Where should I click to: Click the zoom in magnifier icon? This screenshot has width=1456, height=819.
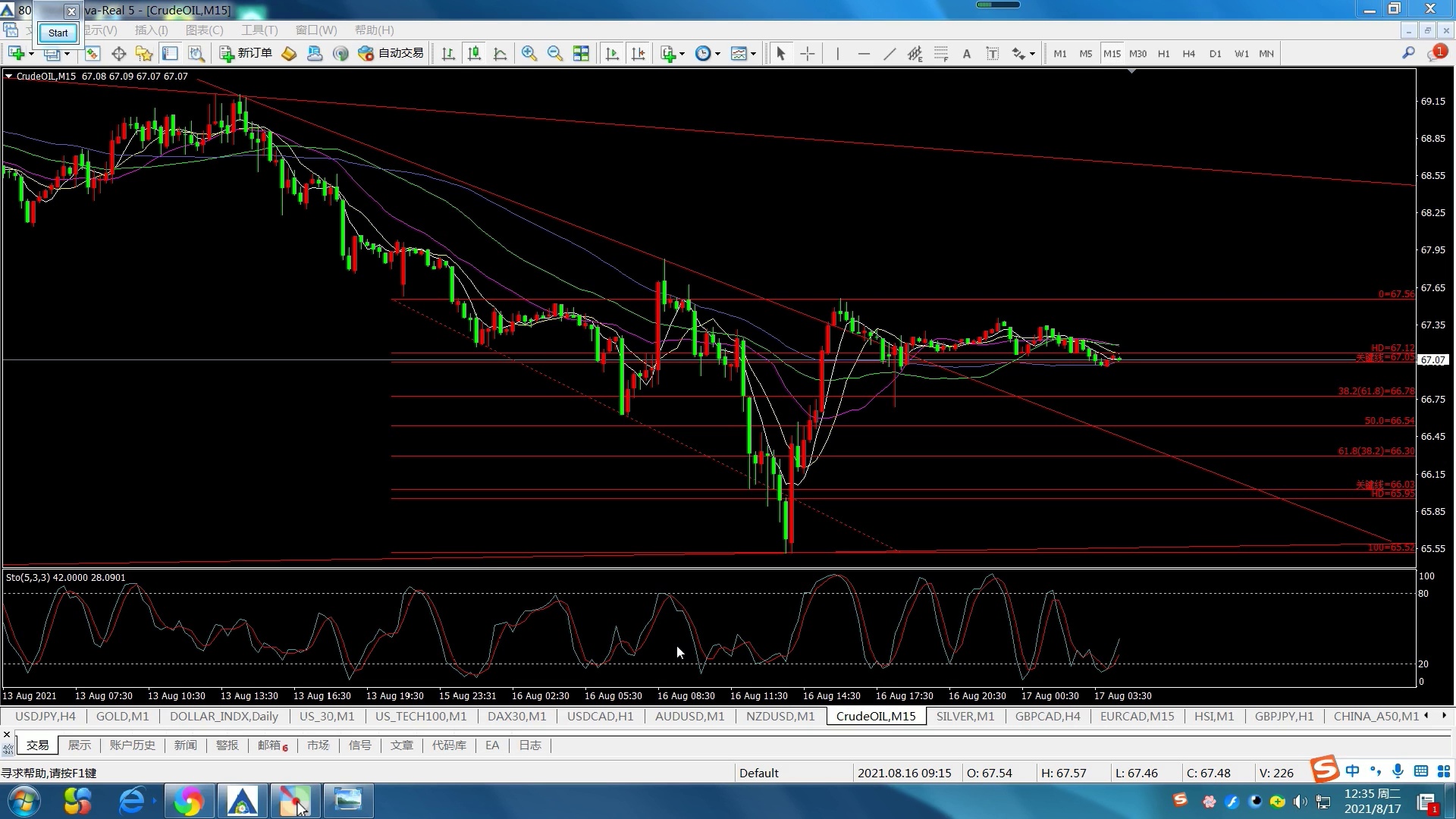[x=529, y=54]
